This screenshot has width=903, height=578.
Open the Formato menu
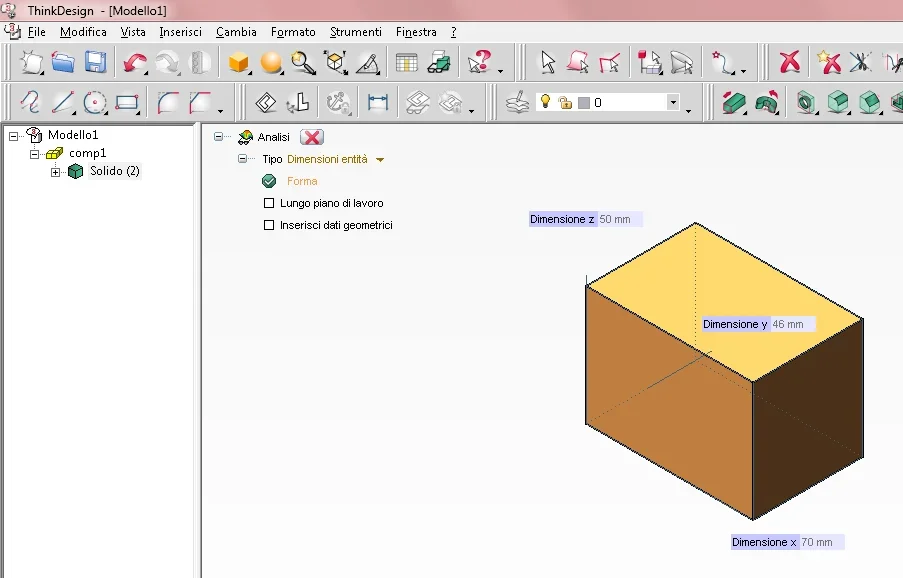click(293, 32)
